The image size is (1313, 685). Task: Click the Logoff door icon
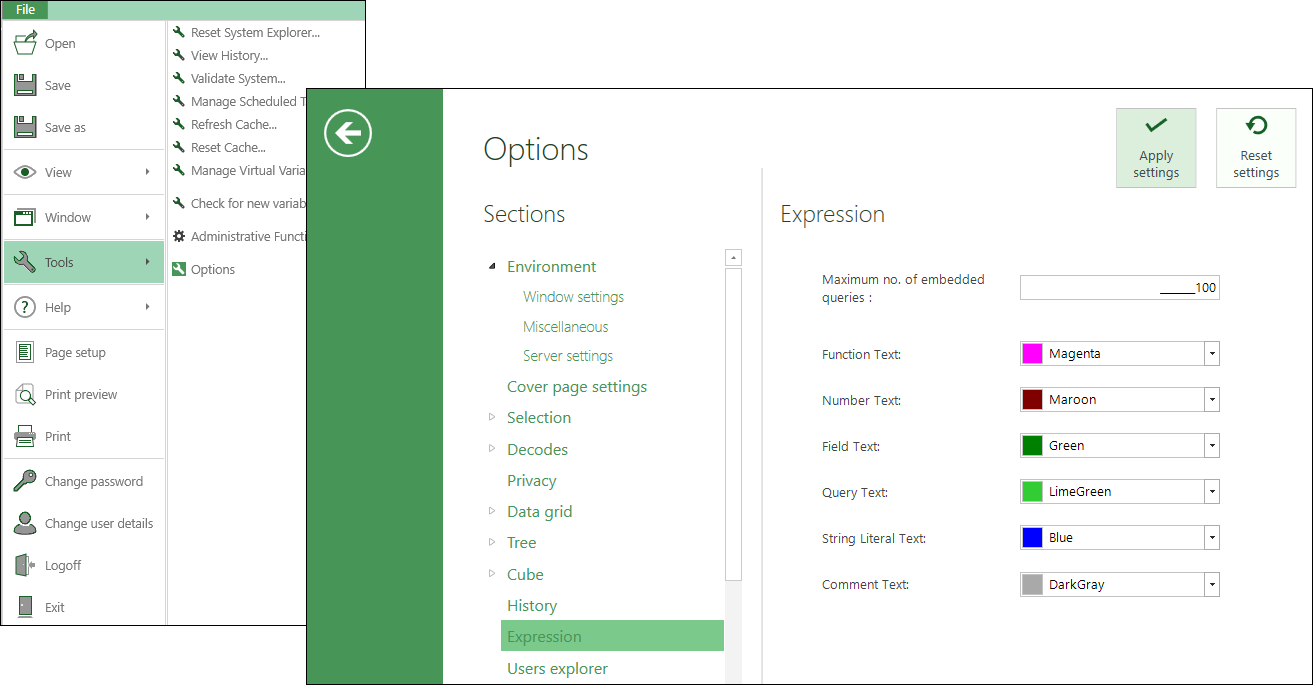coord(25,566)
